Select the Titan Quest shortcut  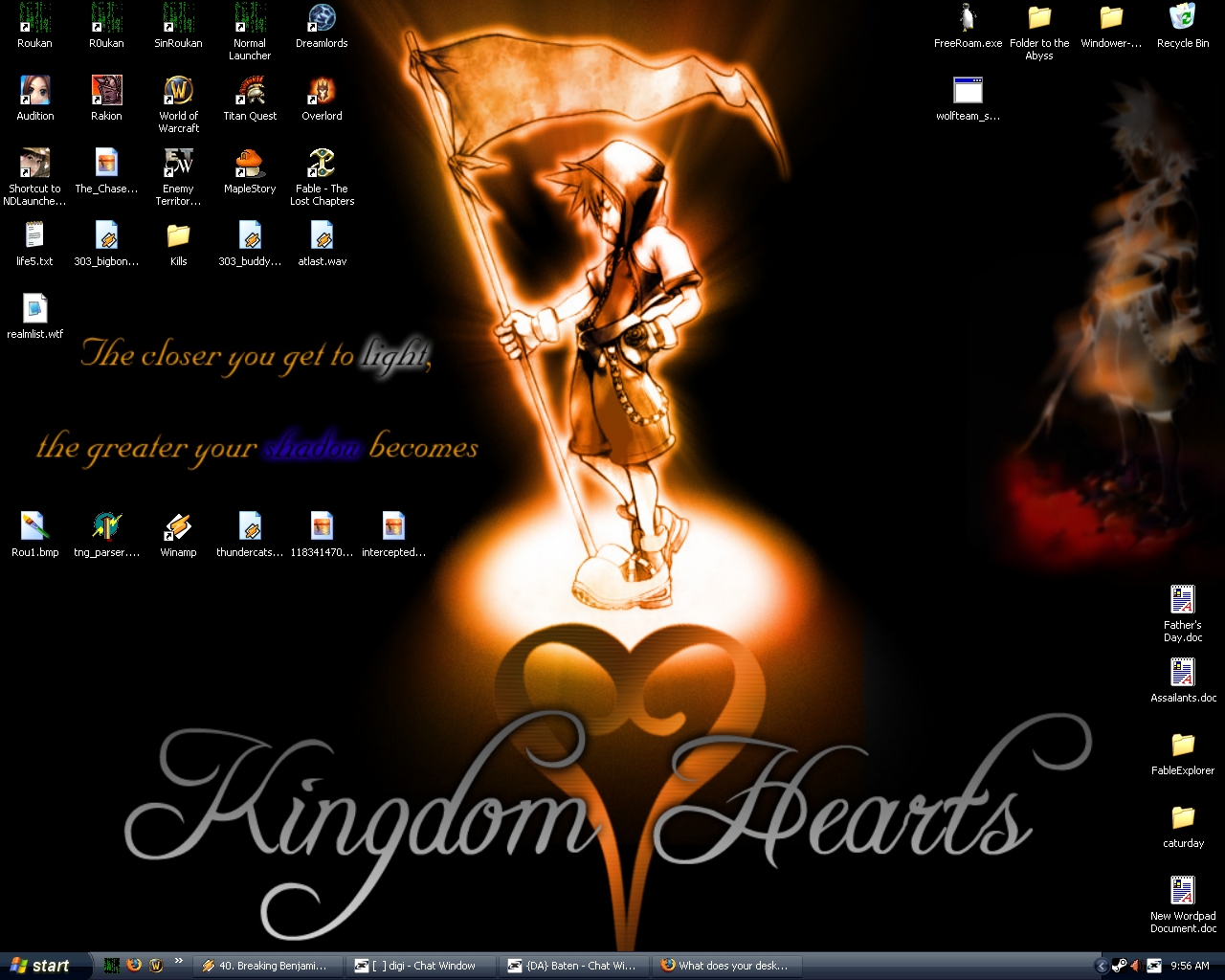250,99
